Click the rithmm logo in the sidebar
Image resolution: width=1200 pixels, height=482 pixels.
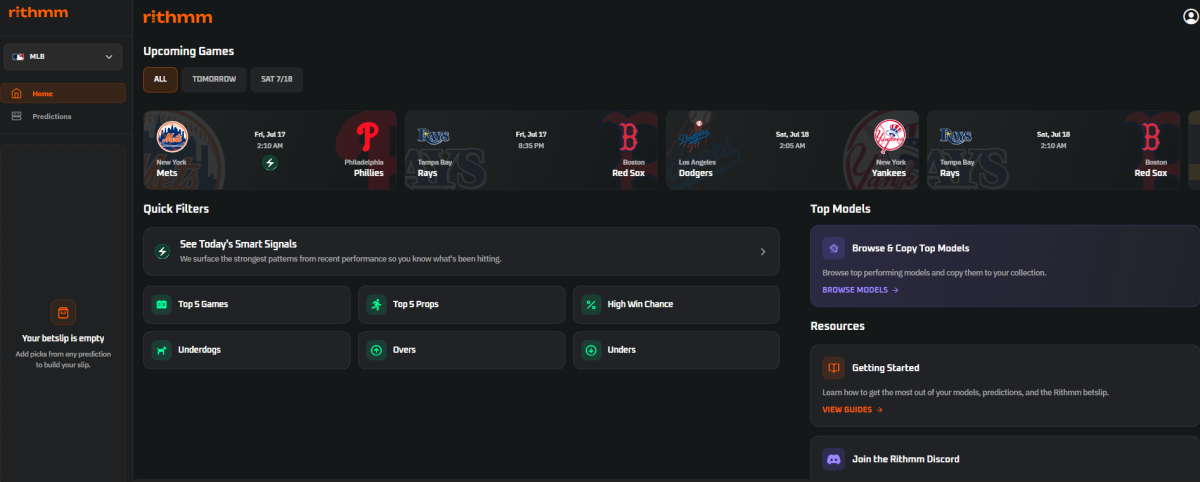point(38,13)
